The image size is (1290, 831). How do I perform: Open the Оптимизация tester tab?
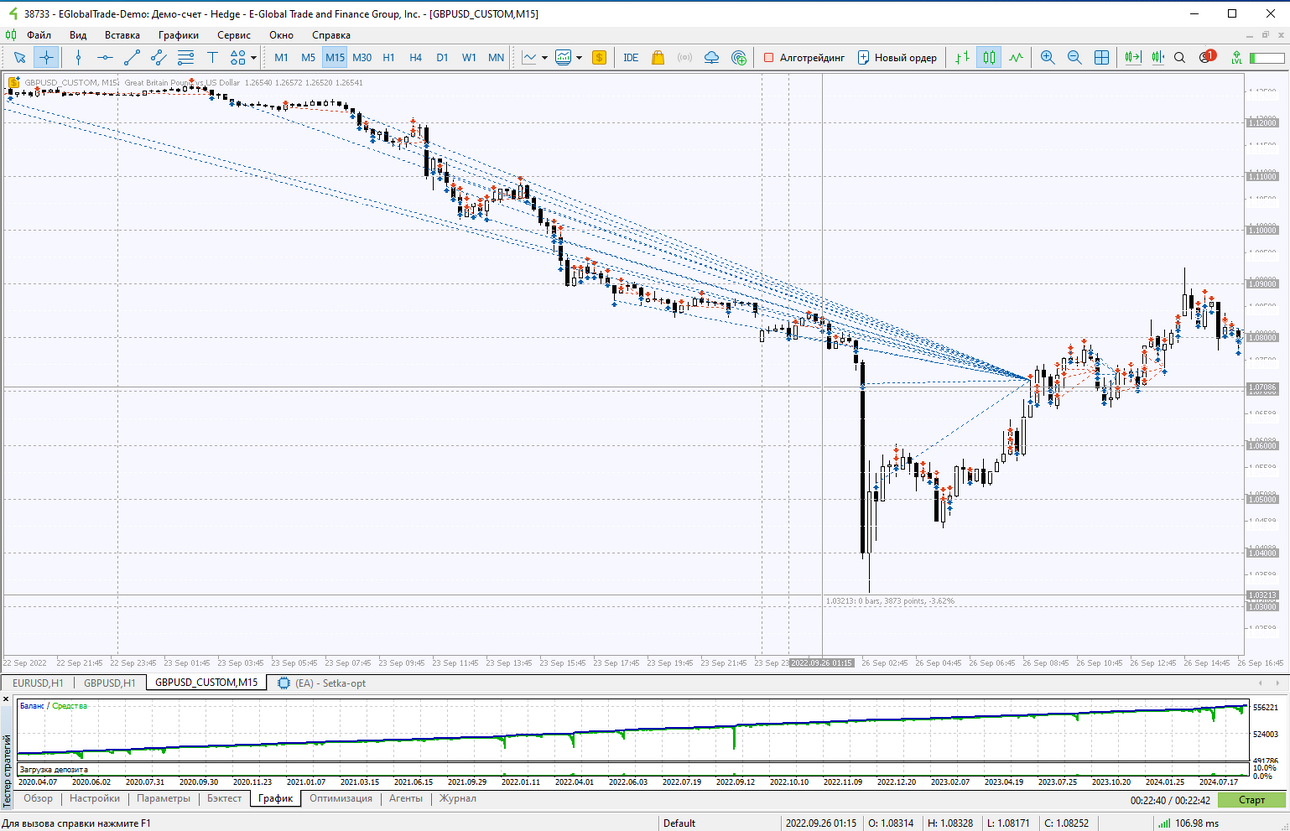point(341,799)
